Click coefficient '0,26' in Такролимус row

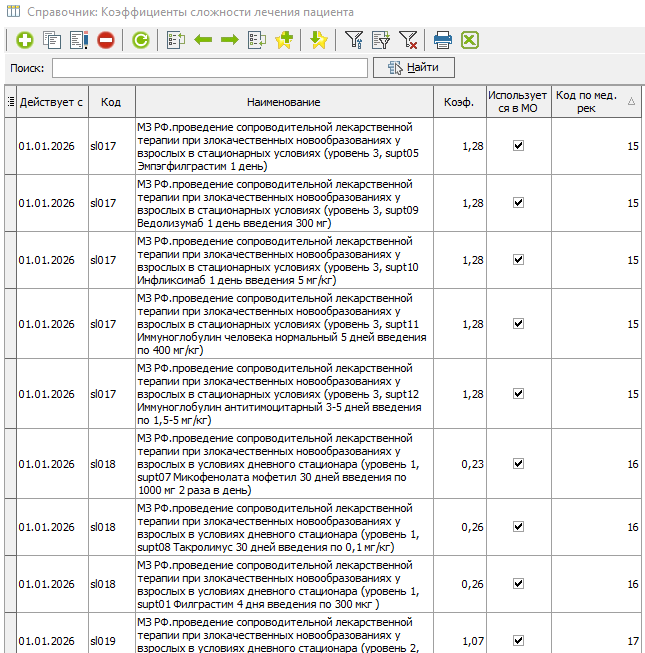click(x=472, y=527)
